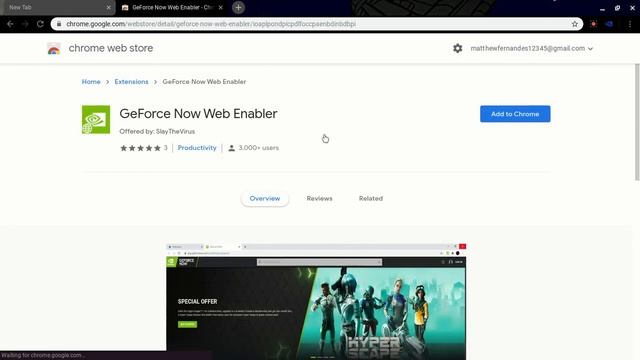Screen dimensions: 640x360
Task: Click the red extension icon in toolbar
Action: [593, 24]
